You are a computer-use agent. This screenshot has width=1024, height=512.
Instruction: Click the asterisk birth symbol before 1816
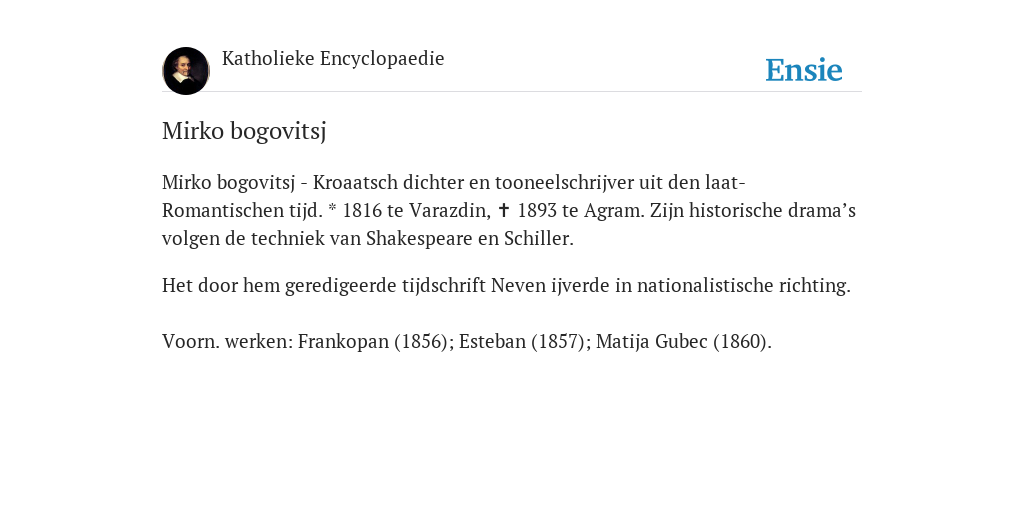pyautogui.click(x=332, y=209)
